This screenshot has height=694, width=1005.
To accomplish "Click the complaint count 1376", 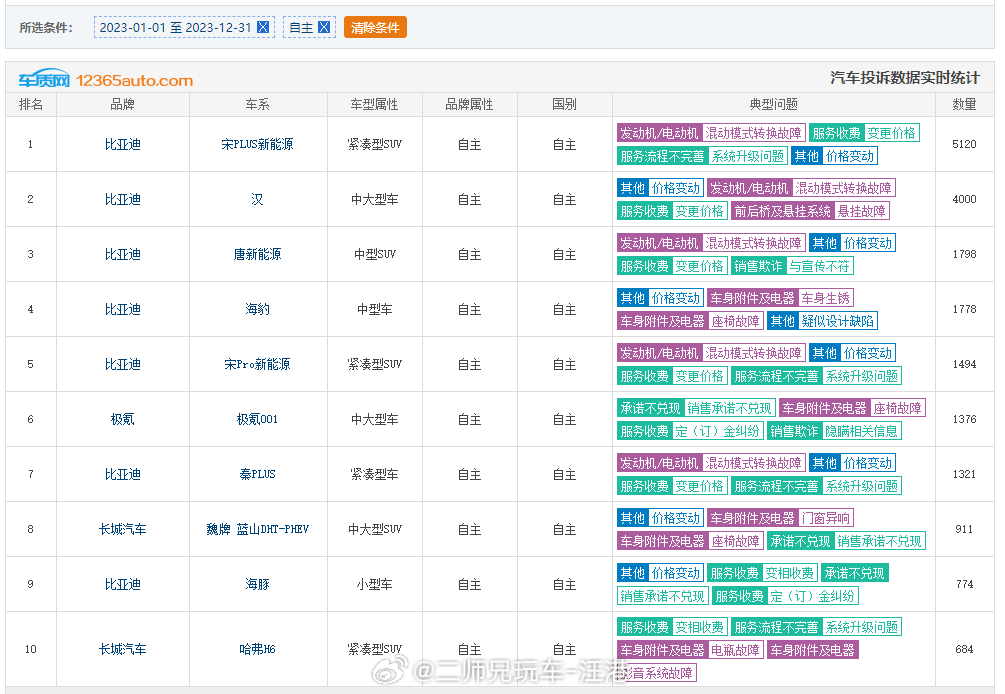I will 964,420.
